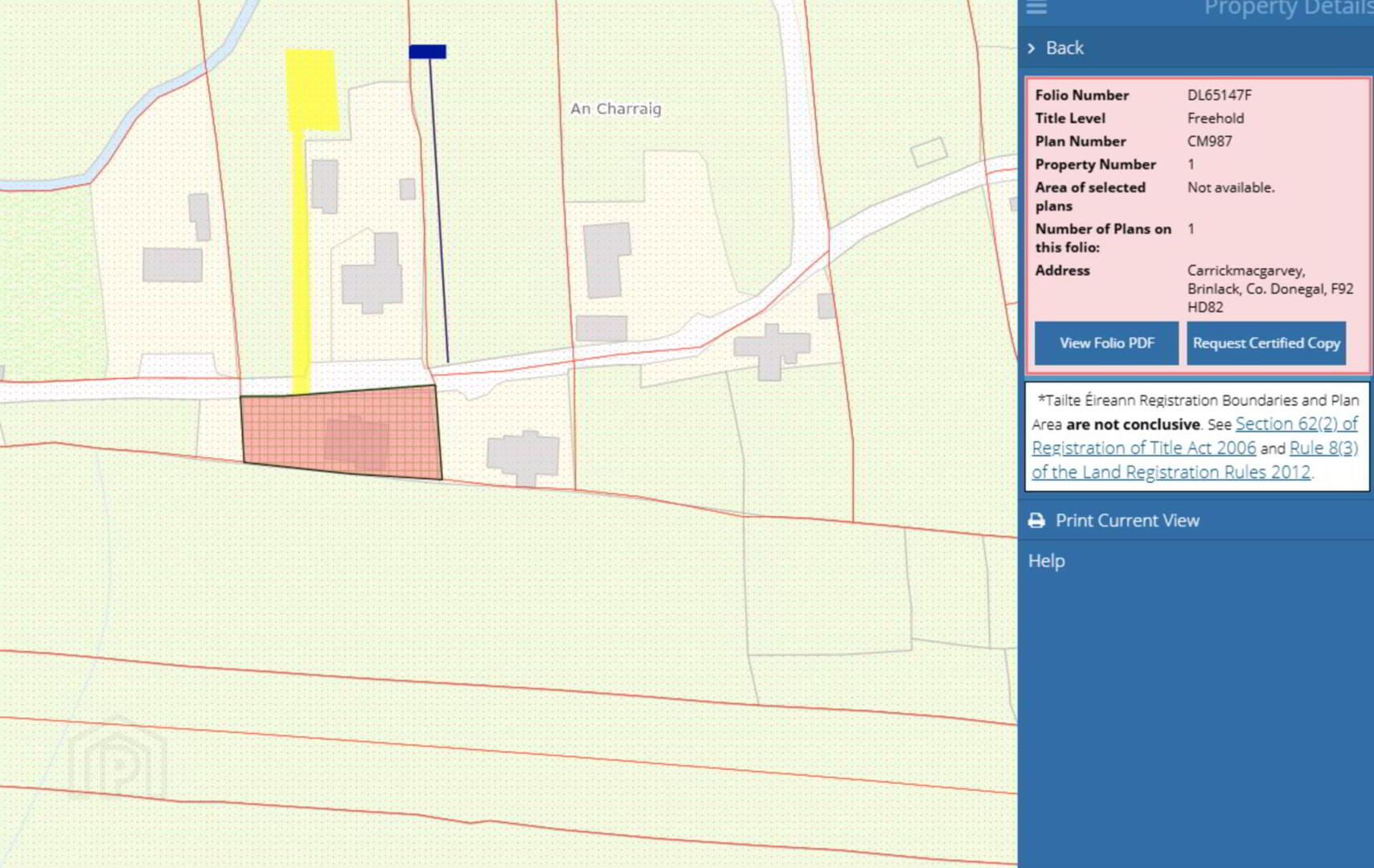
Task: Click the printer icon
Action: click(x=1036, y=521)
